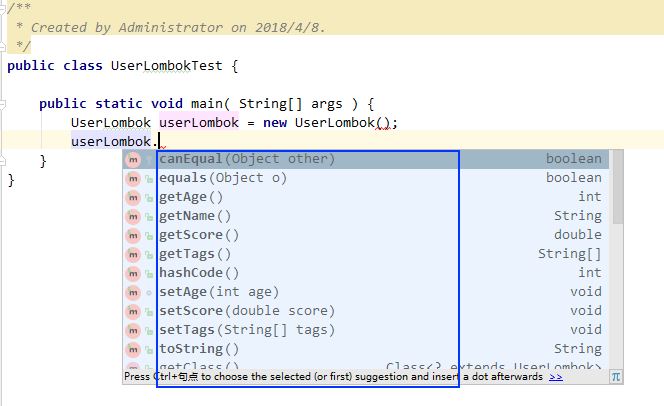664x406 pixels.
Task: Click public lock icon beside getTags
Action: coord(149,255)
